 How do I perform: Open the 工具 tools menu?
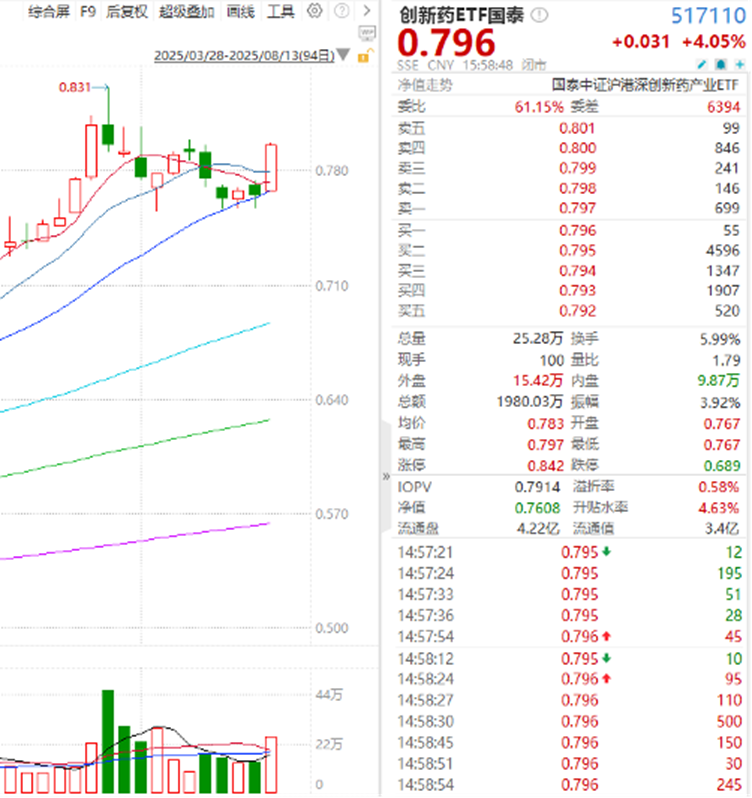tap(281, 12)
